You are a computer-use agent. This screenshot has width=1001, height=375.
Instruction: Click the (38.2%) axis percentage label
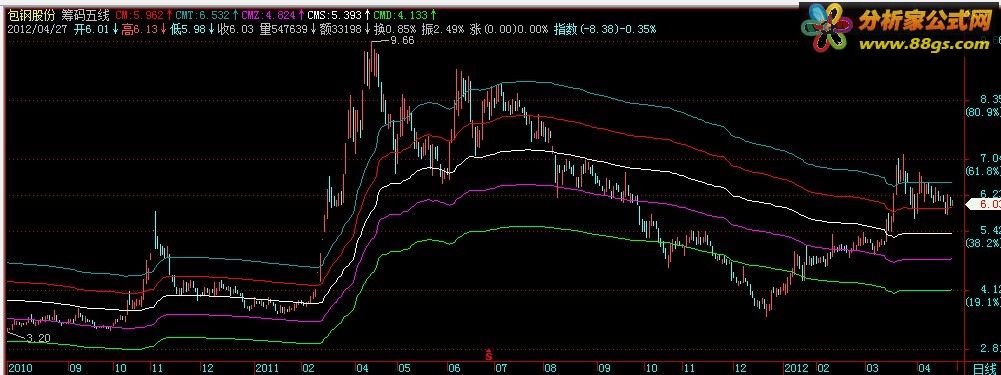pyautogui.click(x=983, y=243)
